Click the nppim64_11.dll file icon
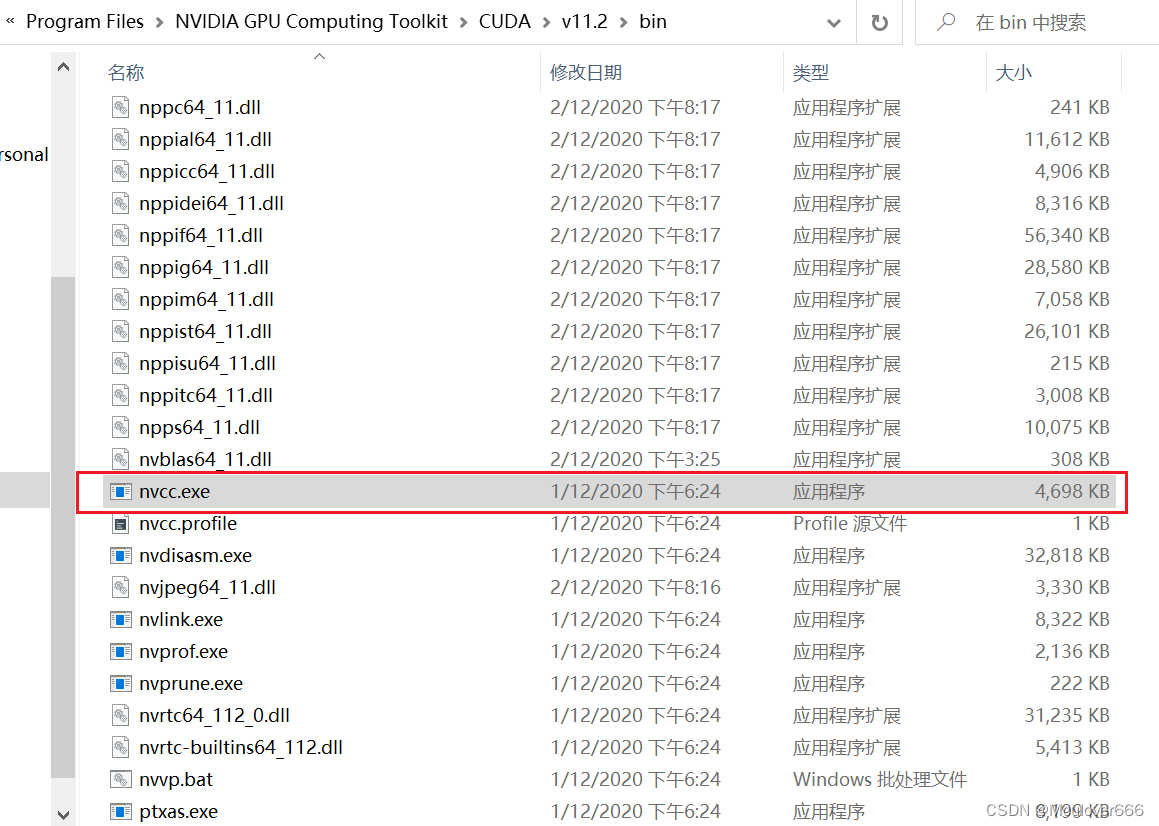This screenshot has width=1159, height=826. (120, 299)
